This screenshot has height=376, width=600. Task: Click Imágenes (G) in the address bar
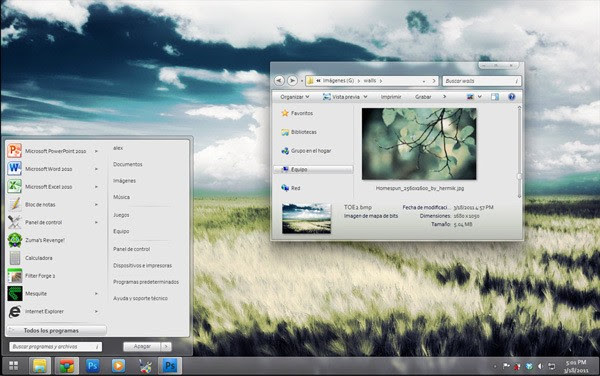coord(338,81)
